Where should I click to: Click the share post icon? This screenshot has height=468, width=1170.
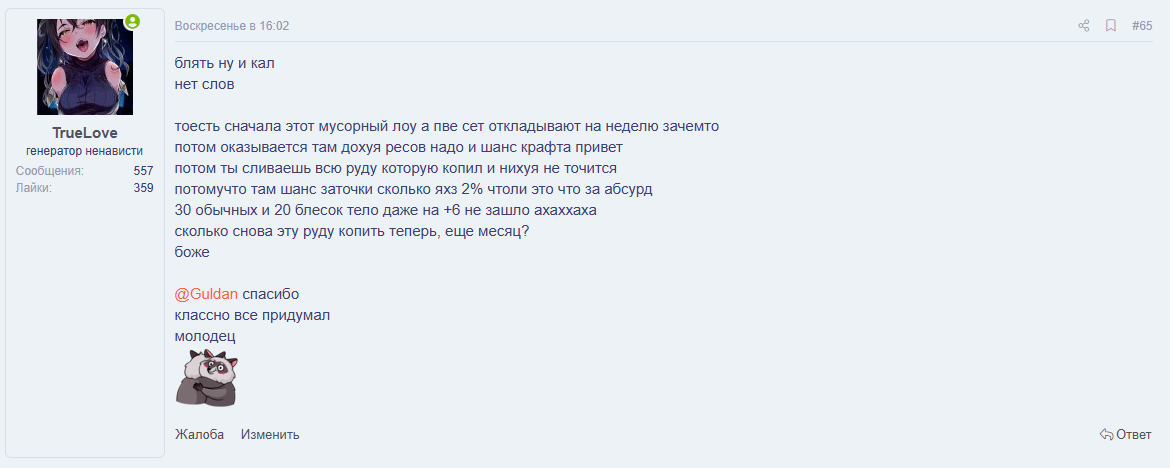1083,26
